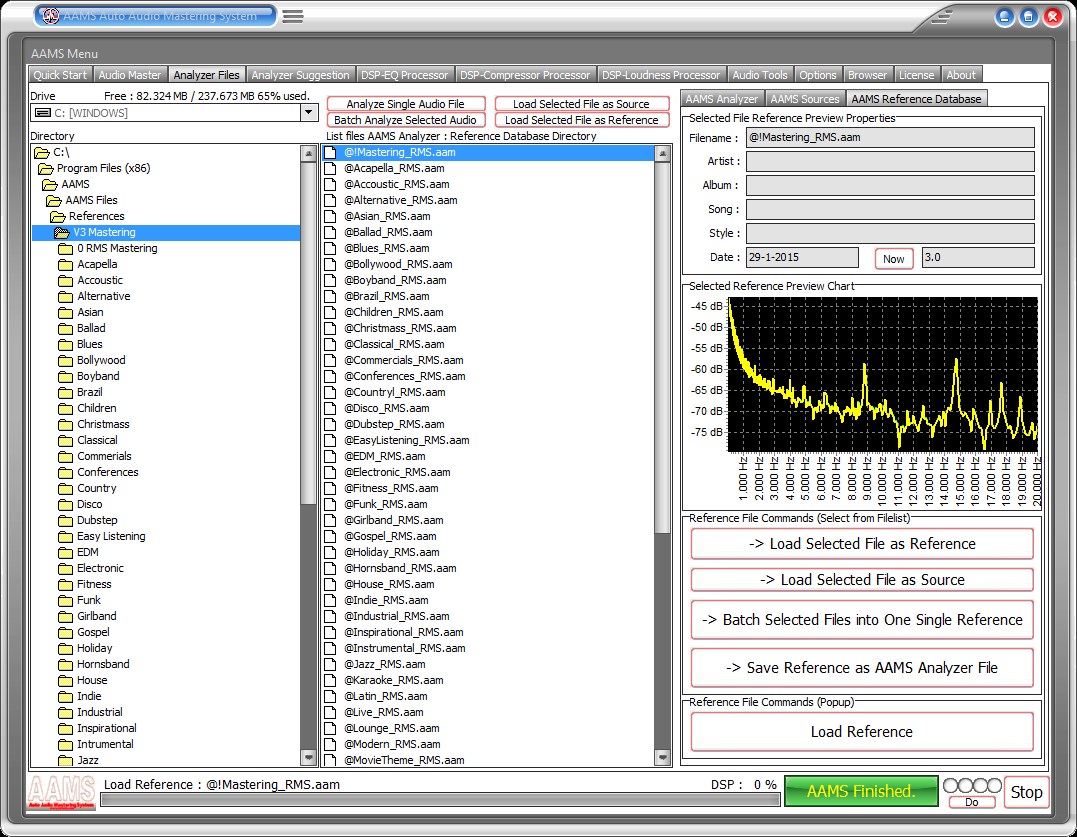Click the C: [WINDOWS] drive combo box

tap(174, 113)
